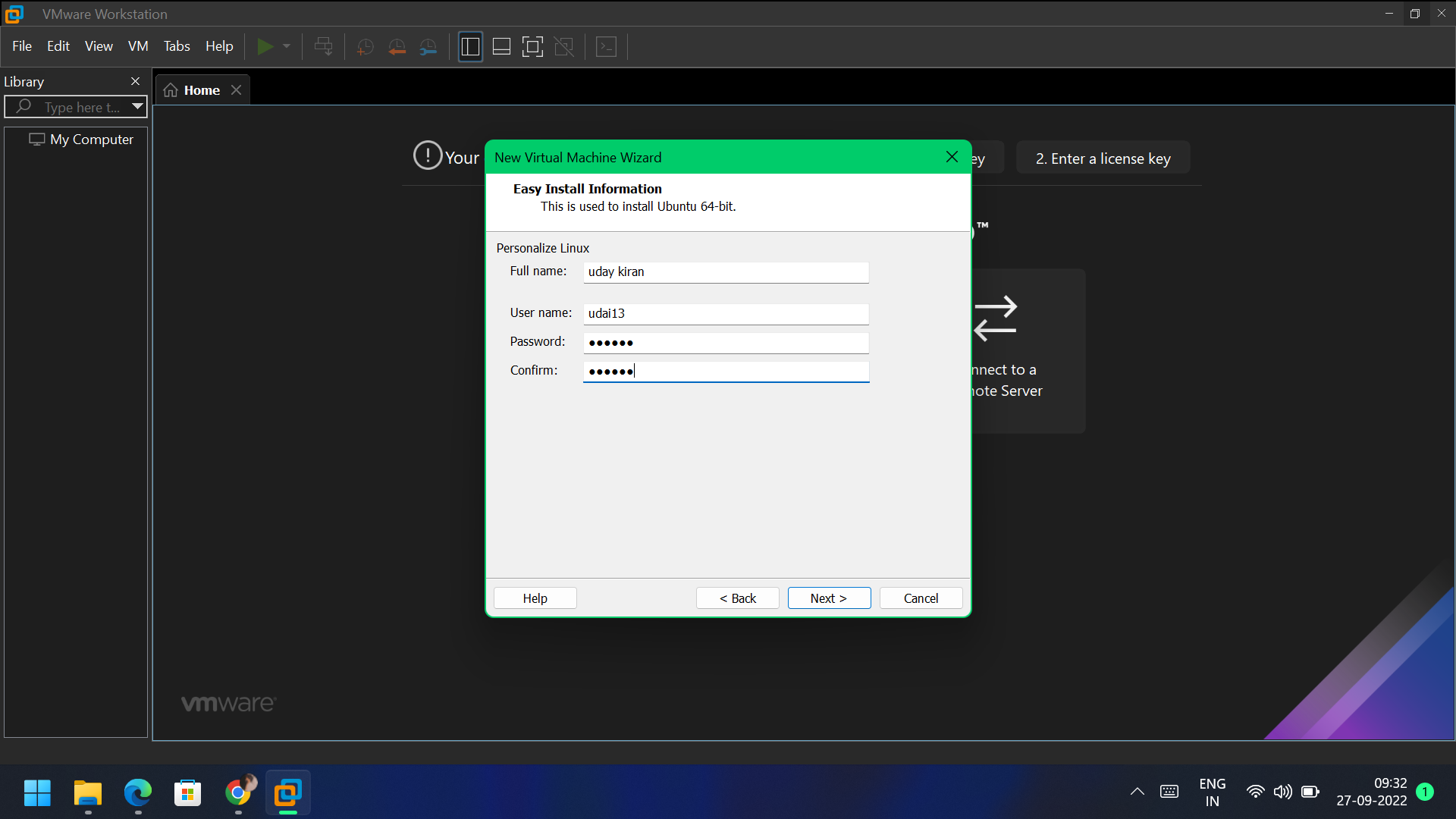Click the Full name input field
The height and width of the screenshot is (819, 1456).
(x=726, y=272)
